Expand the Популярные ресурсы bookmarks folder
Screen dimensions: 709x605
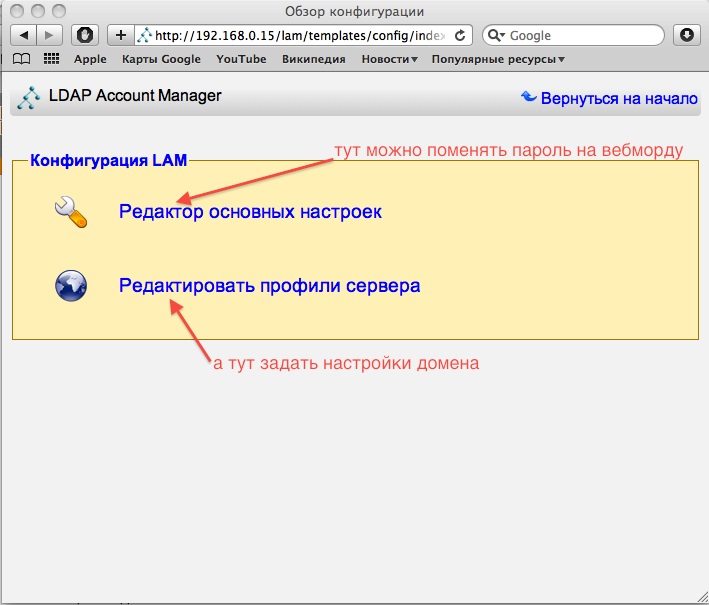coord(497,59)
